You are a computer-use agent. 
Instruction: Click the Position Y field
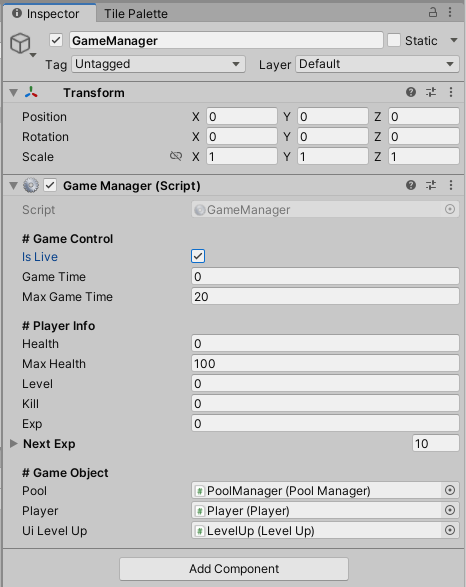coord(333,117)
